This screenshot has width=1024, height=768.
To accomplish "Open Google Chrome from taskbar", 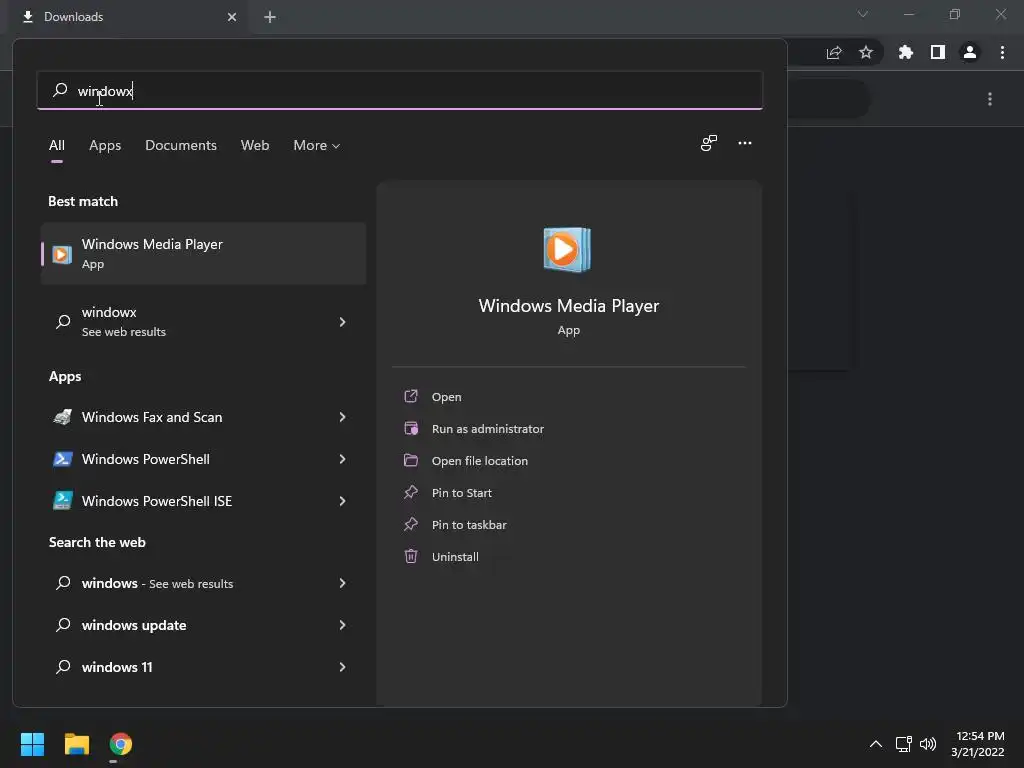I will pos(121,744).
